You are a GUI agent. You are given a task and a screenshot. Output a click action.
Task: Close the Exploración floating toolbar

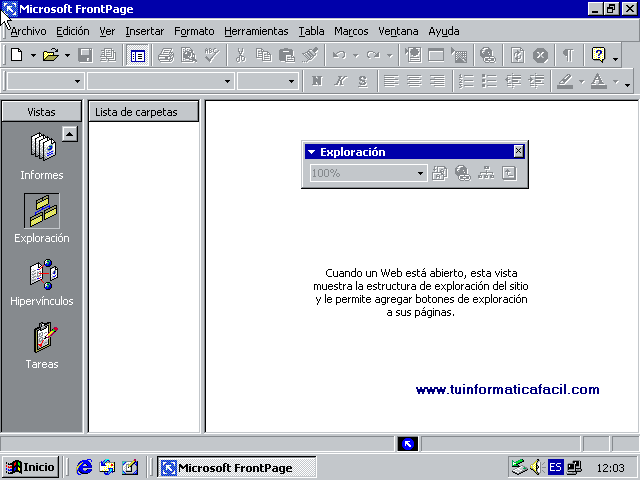coord(518,151)
